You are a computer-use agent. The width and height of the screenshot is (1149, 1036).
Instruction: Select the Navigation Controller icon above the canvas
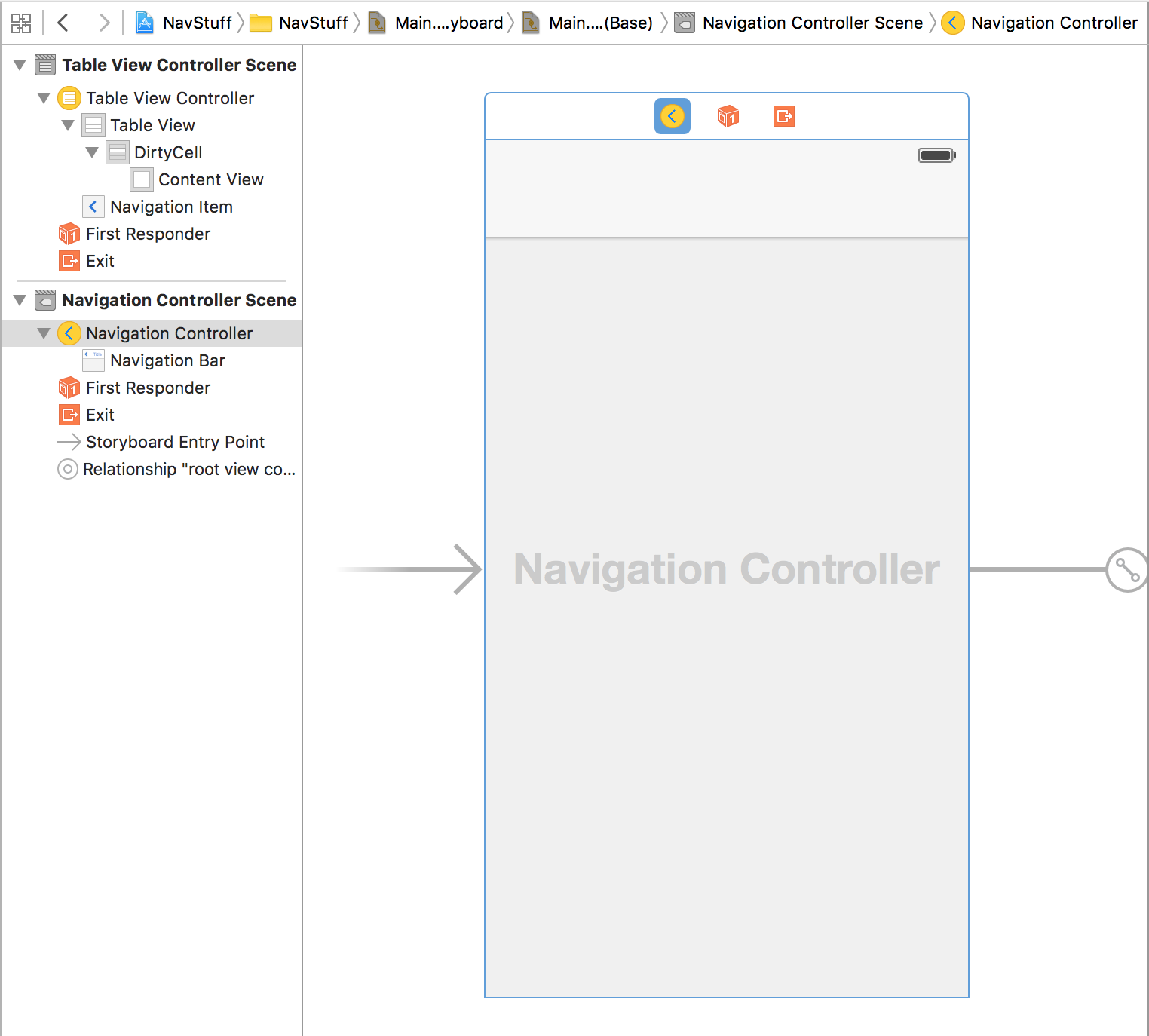coord(672,116)
